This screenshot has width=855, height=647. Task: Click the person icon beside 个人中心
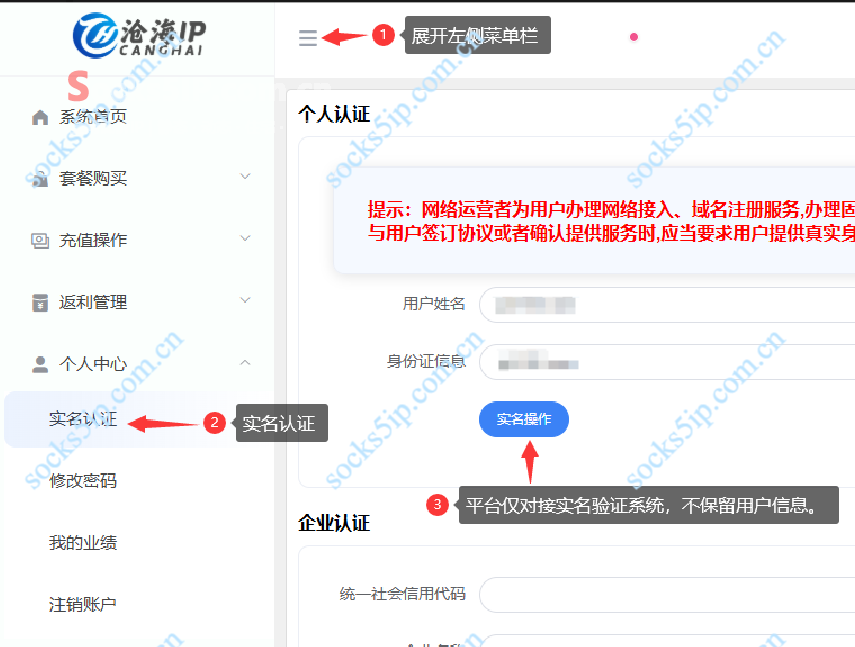40,364
